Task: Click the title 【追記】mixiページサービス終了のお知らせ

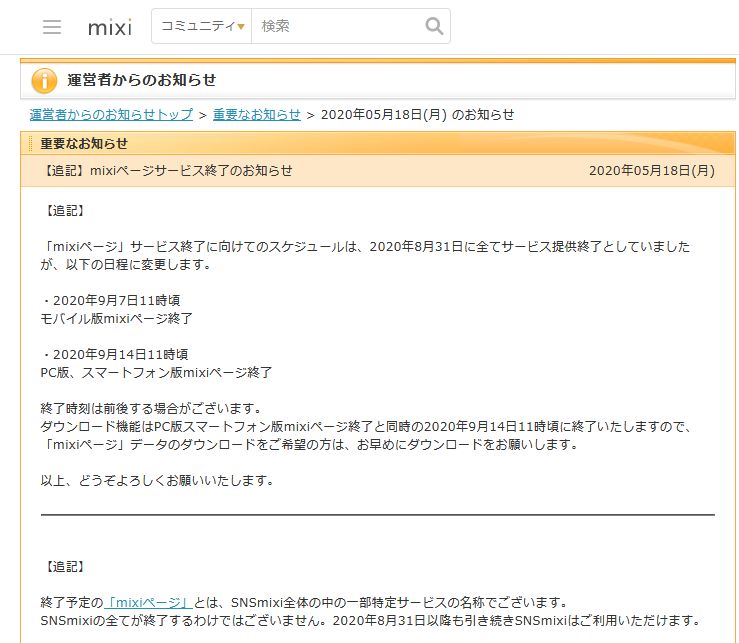Action: click(x=166, y=170)
